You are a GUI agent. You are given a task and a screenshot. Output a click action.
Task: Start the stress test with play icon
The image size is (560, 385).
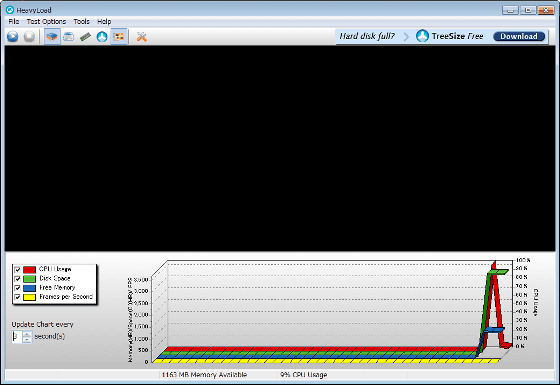click(12, 36)
